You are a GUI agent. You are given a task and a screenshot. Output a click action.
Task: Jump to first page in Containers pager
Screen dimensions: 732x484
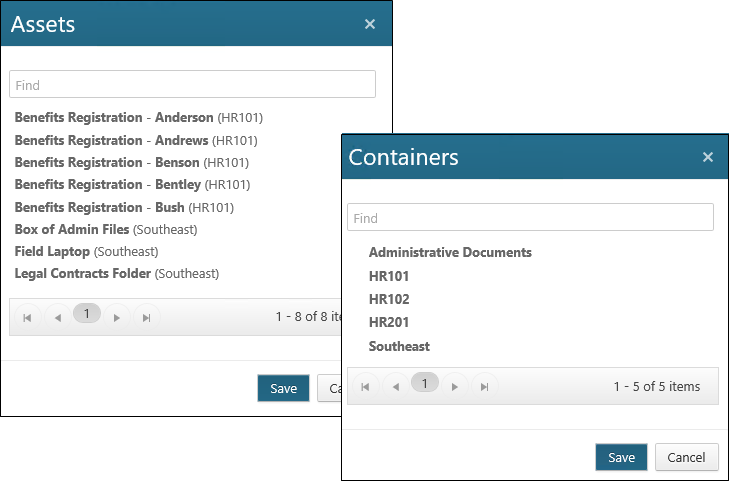(365, 386)
